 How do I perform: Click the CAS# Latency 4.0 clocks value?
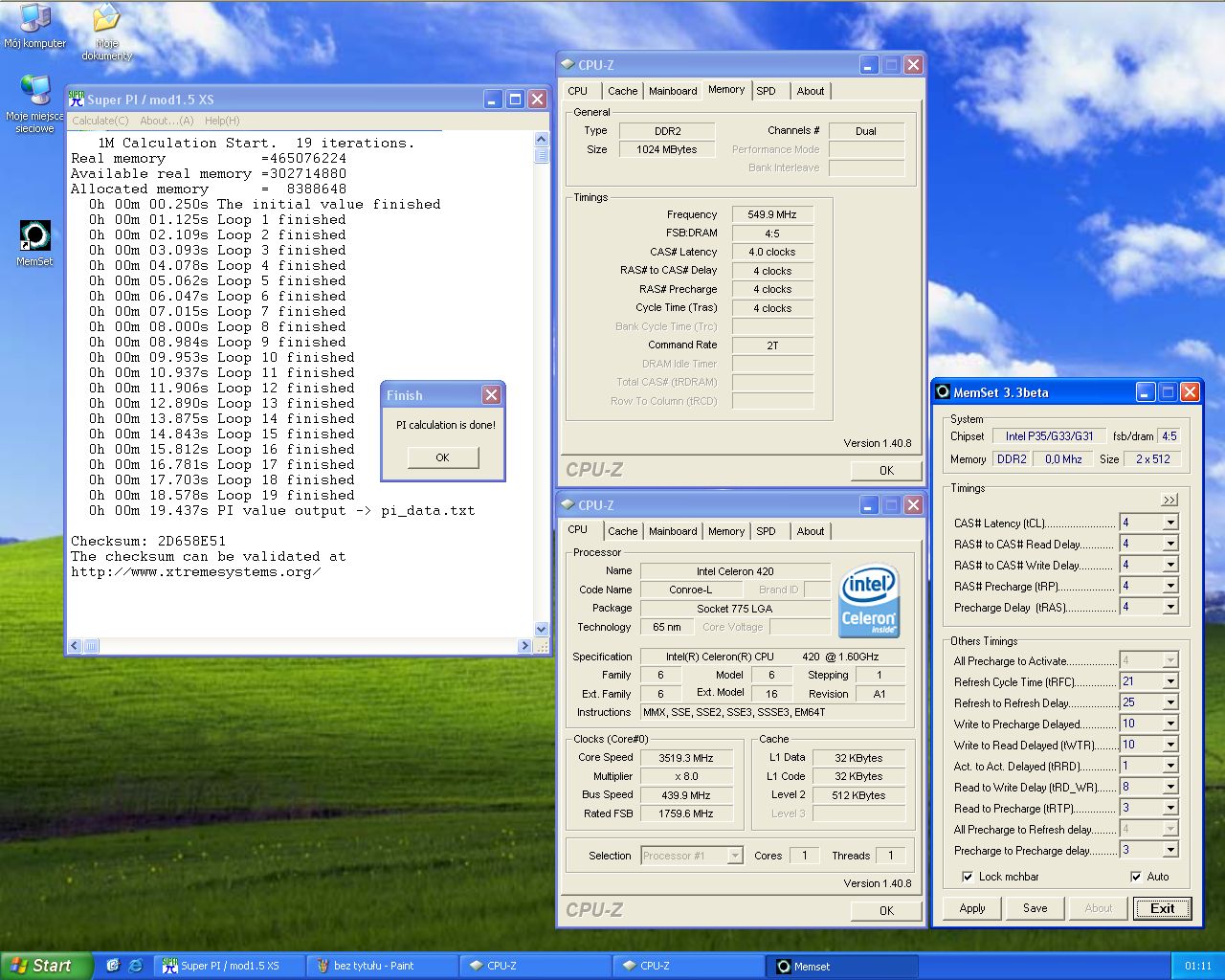tap(772, 252)
